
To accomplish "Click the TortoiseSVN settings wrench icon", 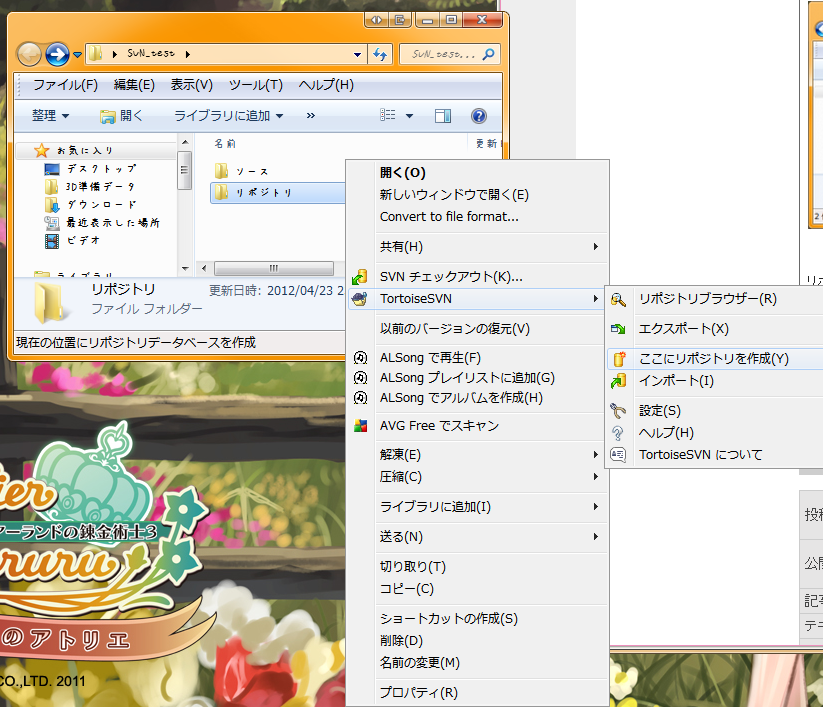I will pyautogui.click(x=618, y=410).
